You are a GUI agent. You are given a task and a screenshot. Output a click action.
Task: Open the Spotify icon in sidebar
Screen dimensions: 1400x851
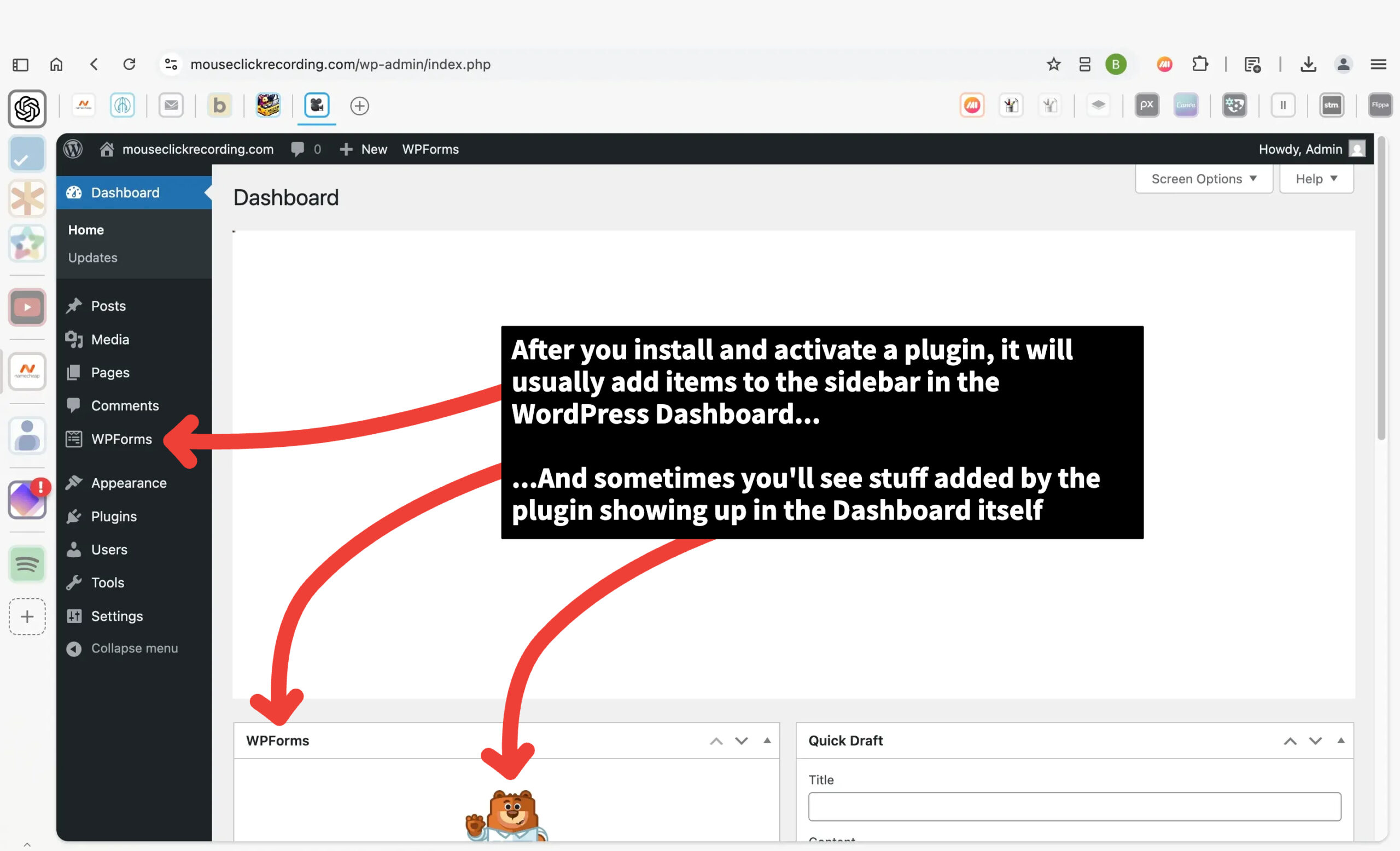27,564
